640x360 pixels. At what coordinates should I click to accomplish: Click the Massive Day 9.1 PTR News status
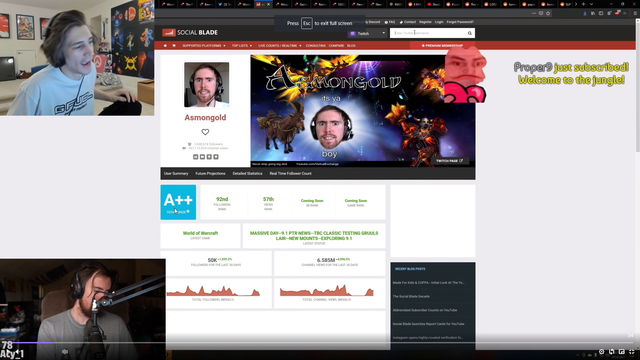314,236
